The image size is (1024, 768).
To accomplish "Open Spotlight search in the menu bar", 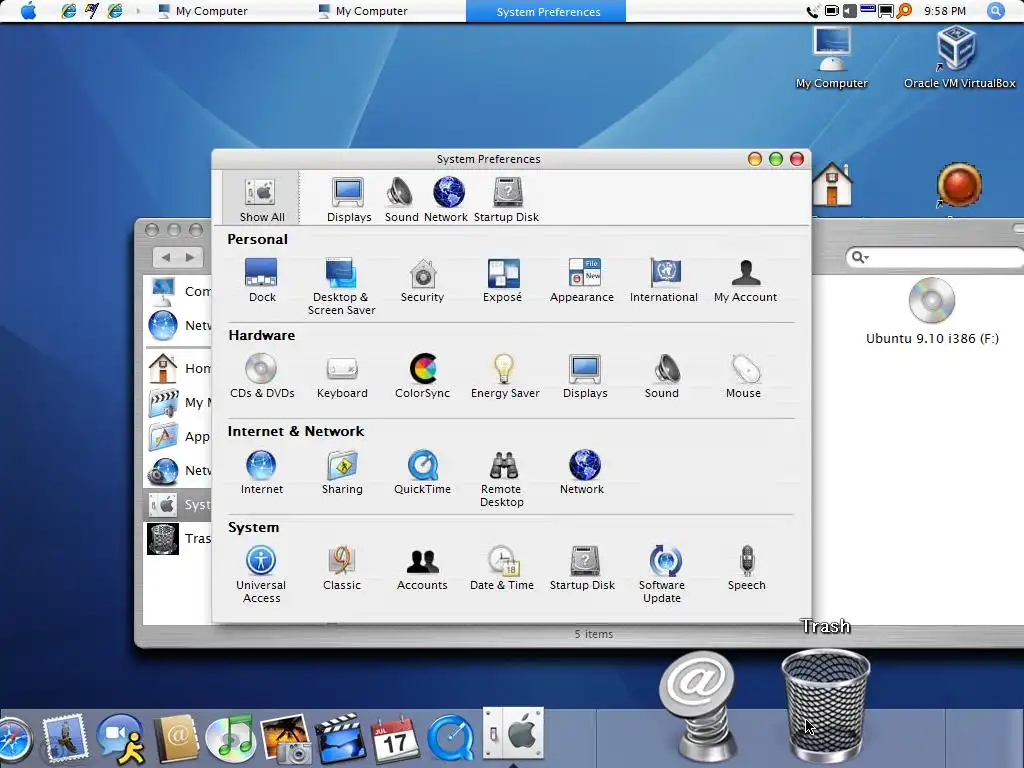I will tap(995, 11).
